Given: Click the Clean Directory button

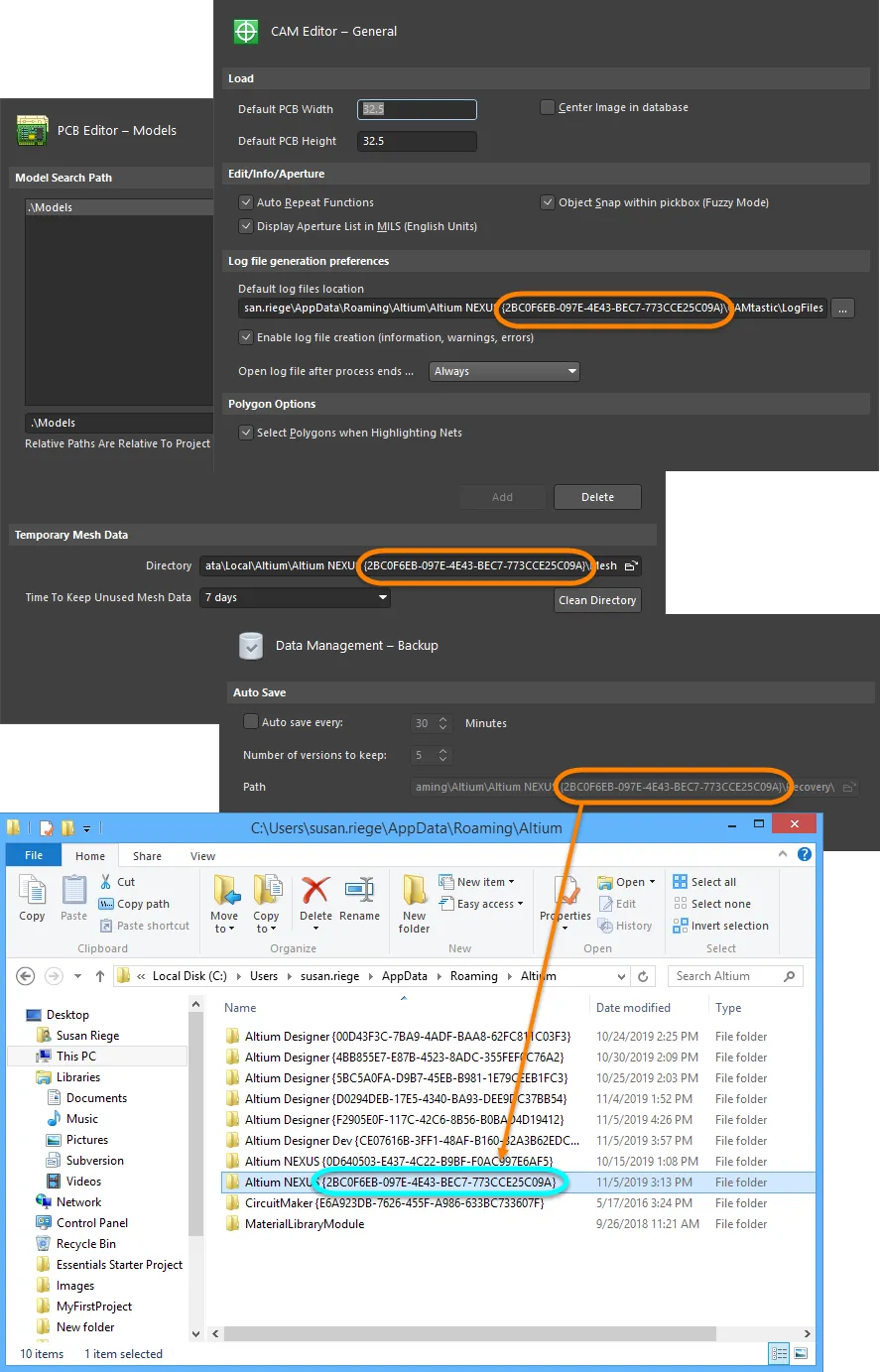Looking at the screenshot, I should click(x=597, y=600).
